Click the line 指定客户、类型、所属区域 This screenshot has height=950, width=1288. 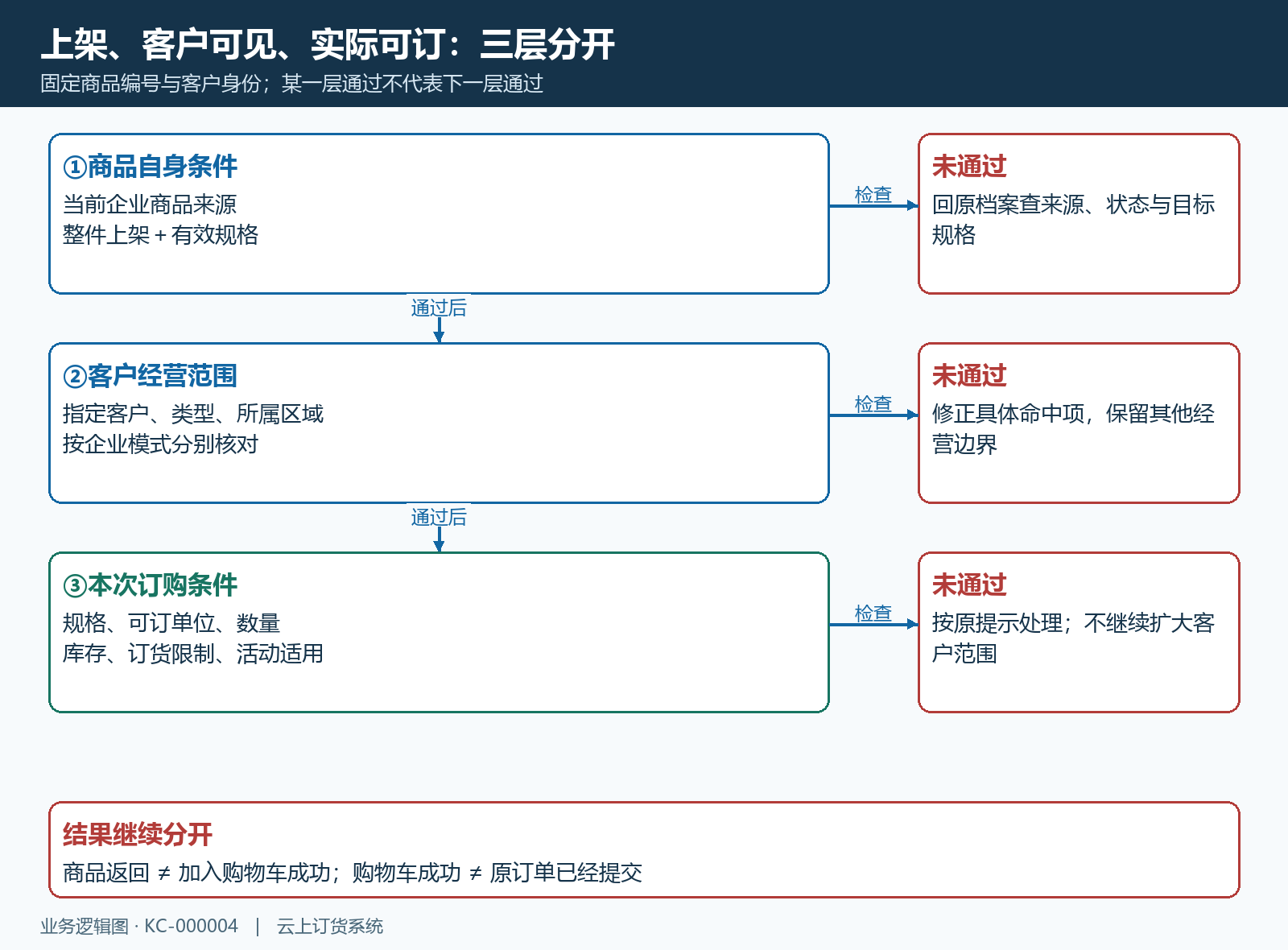pos(193,414)
